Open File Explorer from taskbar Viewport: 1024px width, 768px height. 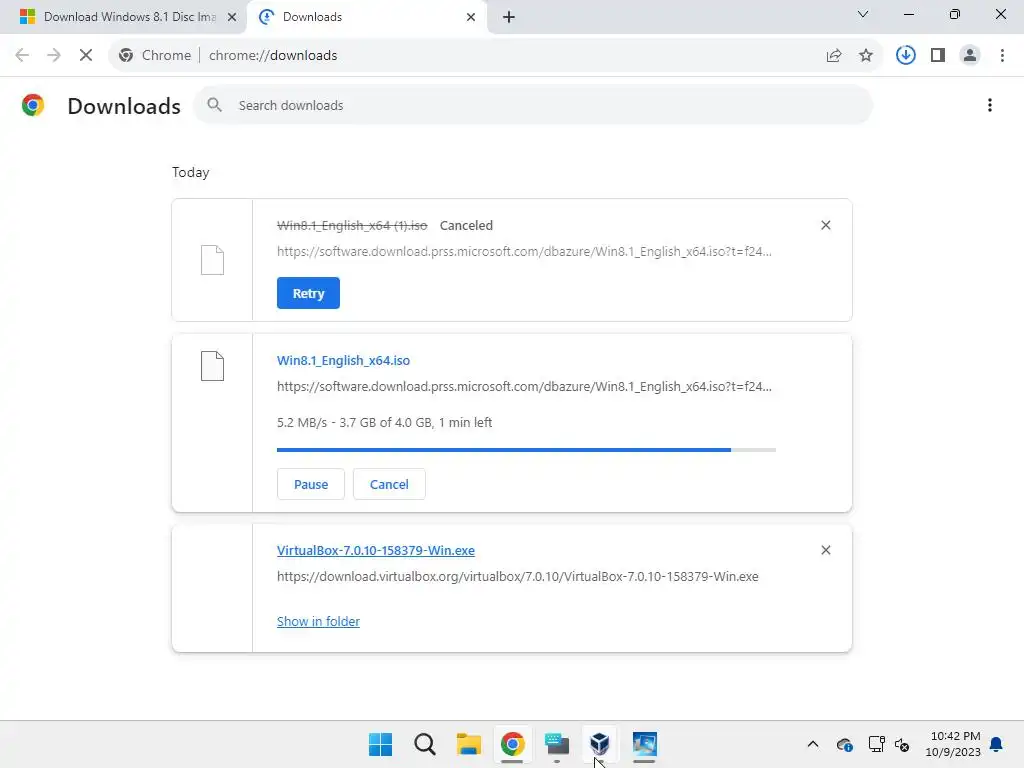468,744
